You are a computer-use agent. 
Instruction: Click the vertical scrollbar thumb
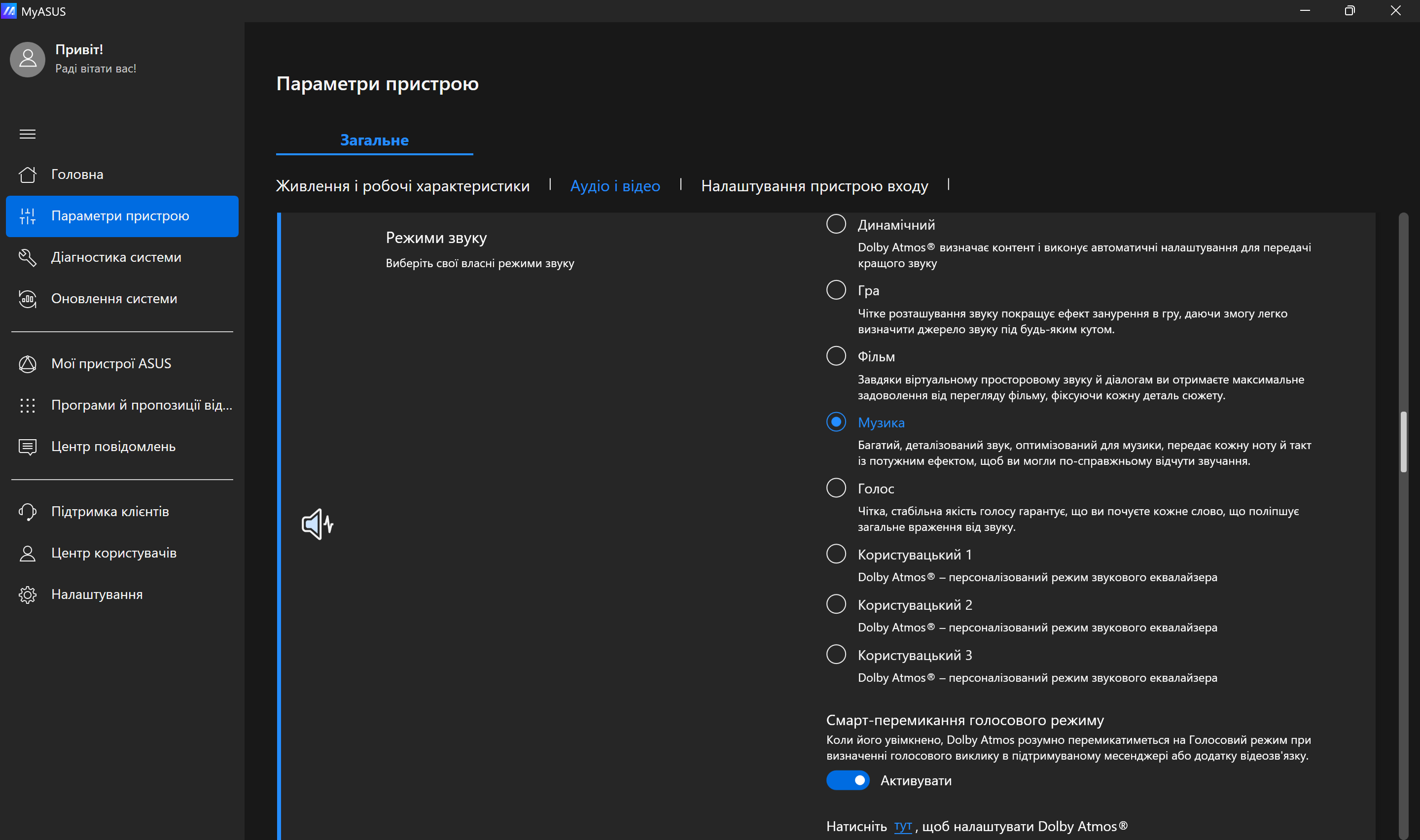coord(1403,442)
